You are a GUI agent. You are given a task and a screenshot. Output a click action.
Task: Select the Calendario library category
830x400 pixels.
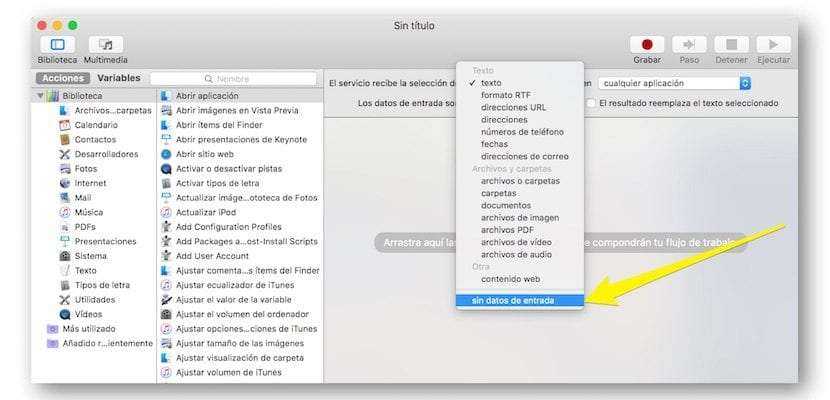[95, 125]
